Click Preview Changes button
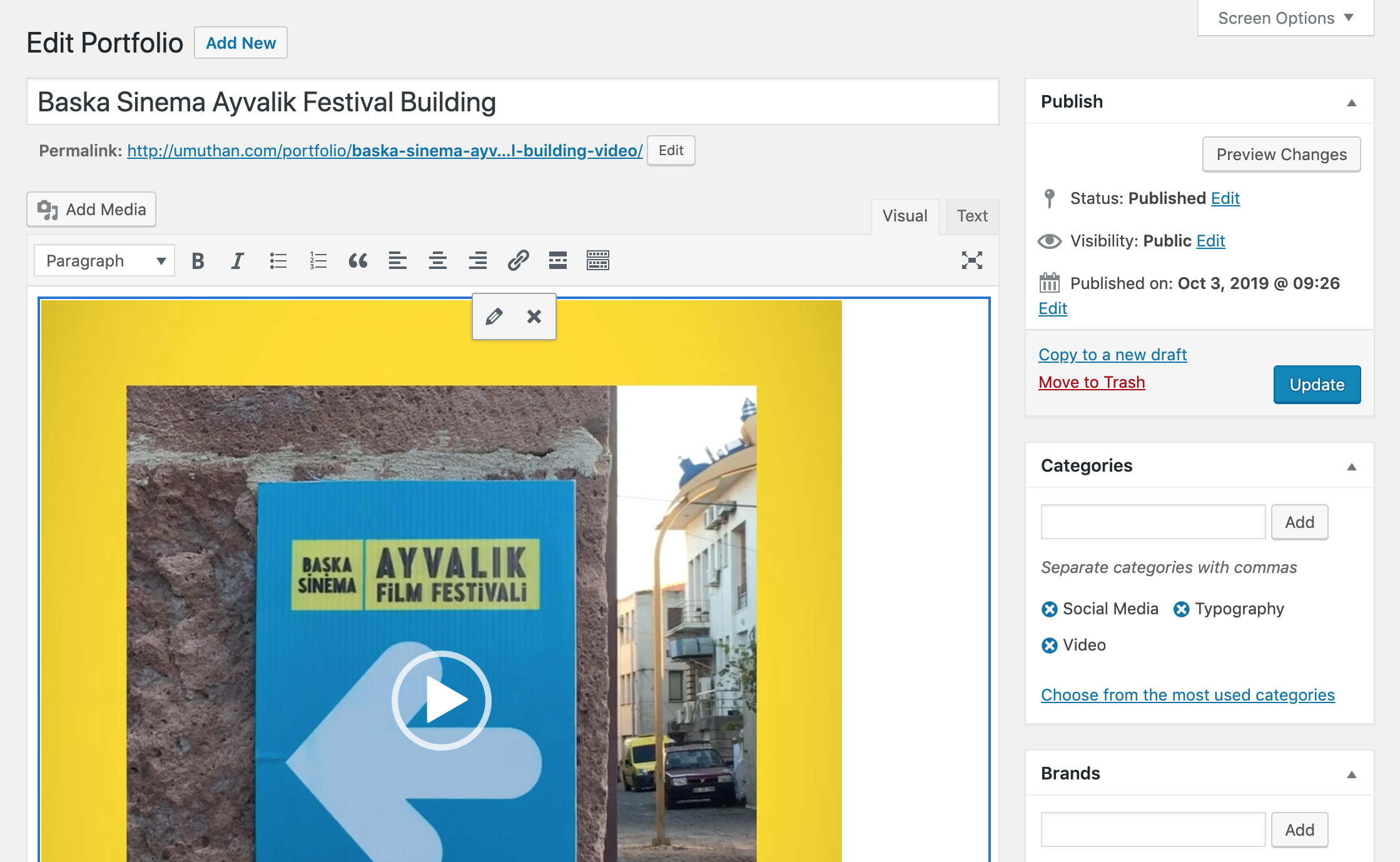The image size is (1400, 862). [x=1281, y=154]
